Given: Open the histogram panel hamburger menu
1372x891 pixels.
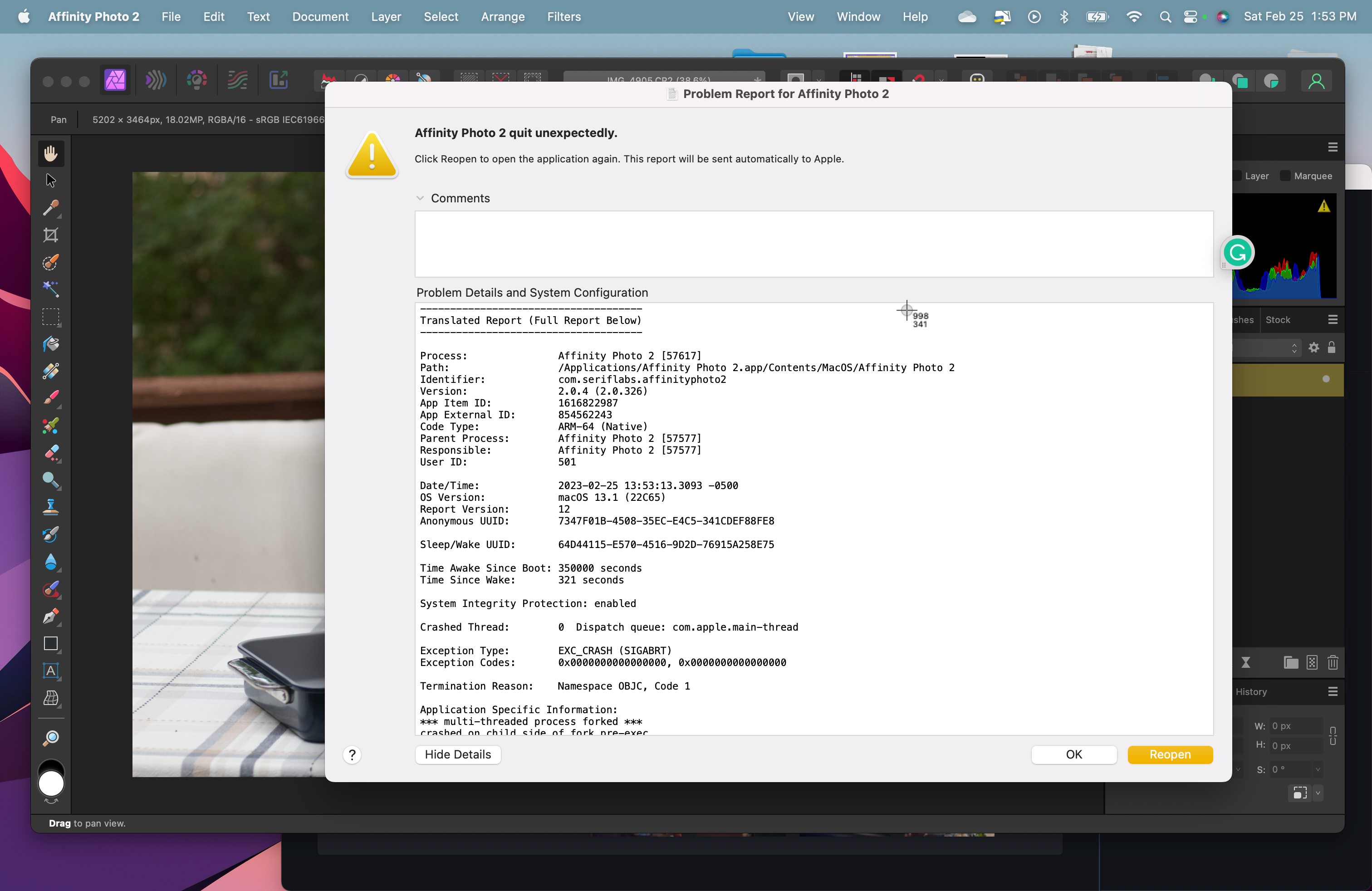Looking at the screenshot, I should coord(1333,147).
